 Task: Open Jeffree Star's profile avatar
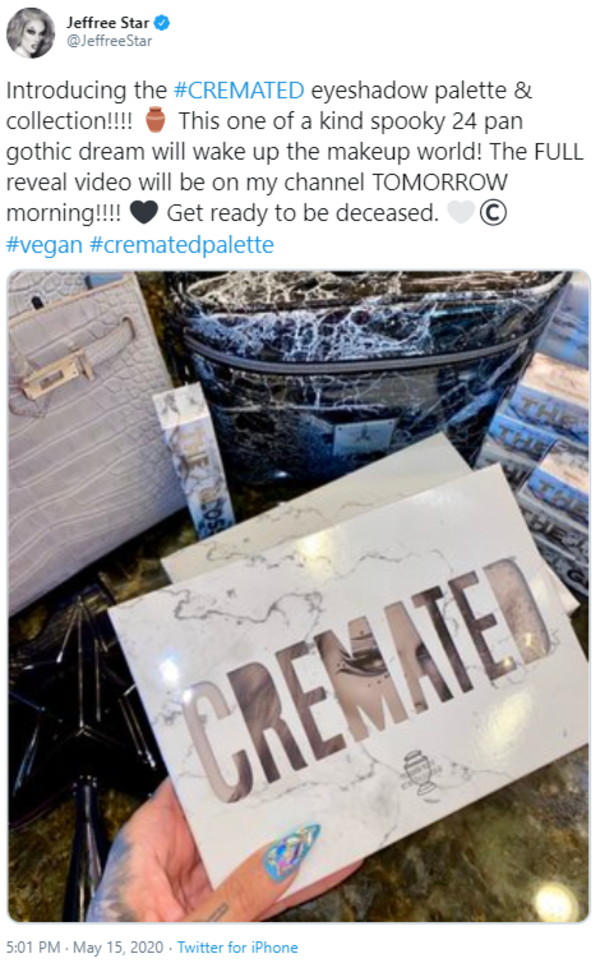pos(31,33)
